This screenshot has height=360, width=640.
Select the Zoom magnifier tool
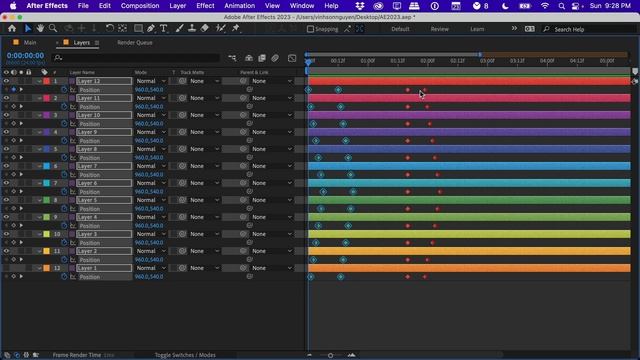point(53,29)
